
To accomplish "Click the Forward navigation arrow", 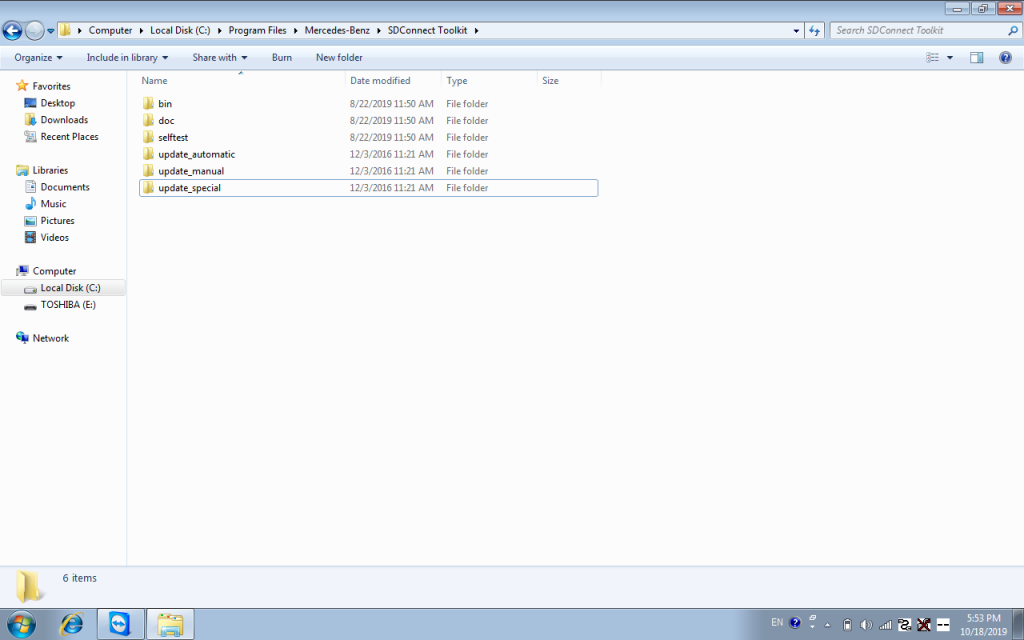I will (x=35, y=30).
